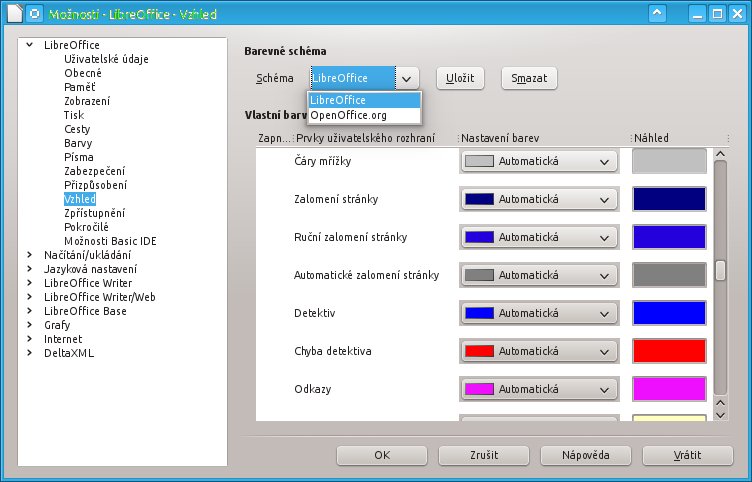Click the Uložit button
This screenshot has width=752, height=482.
460,78
